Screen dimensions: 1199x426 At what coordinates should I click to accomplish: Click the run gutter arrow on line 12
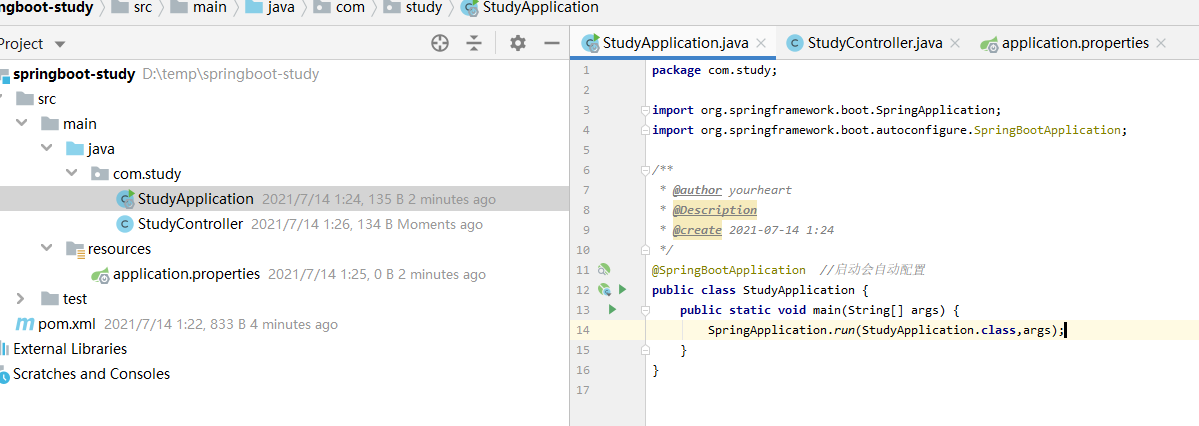click(622, 290)
